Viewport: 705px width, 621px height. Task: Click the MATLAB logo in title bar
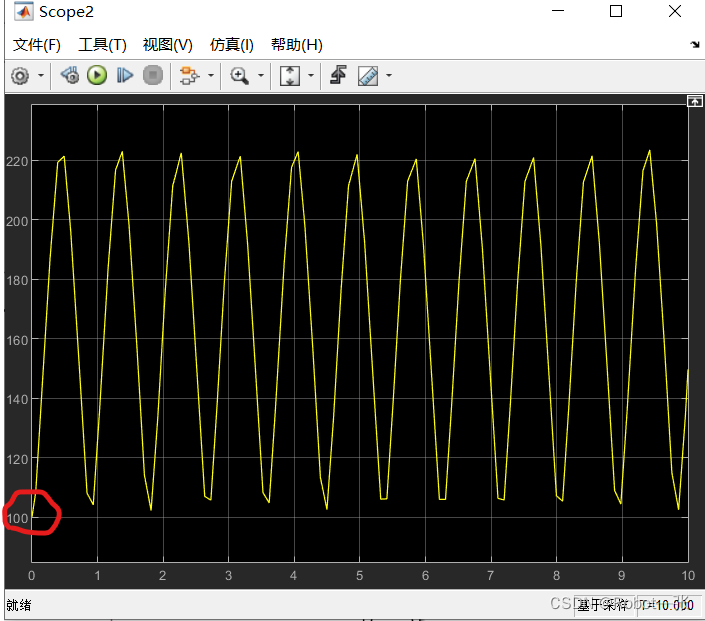coord(23,12)
